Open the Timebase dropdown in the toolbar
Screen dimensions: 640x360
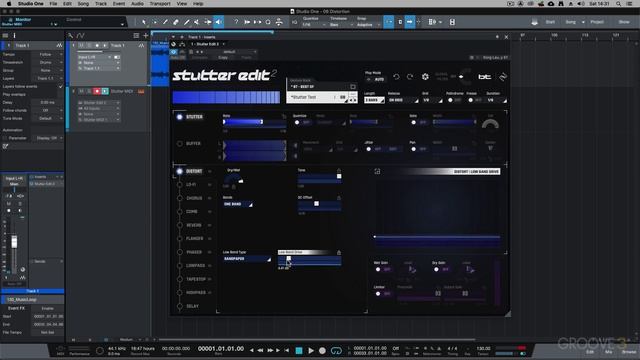341,25
